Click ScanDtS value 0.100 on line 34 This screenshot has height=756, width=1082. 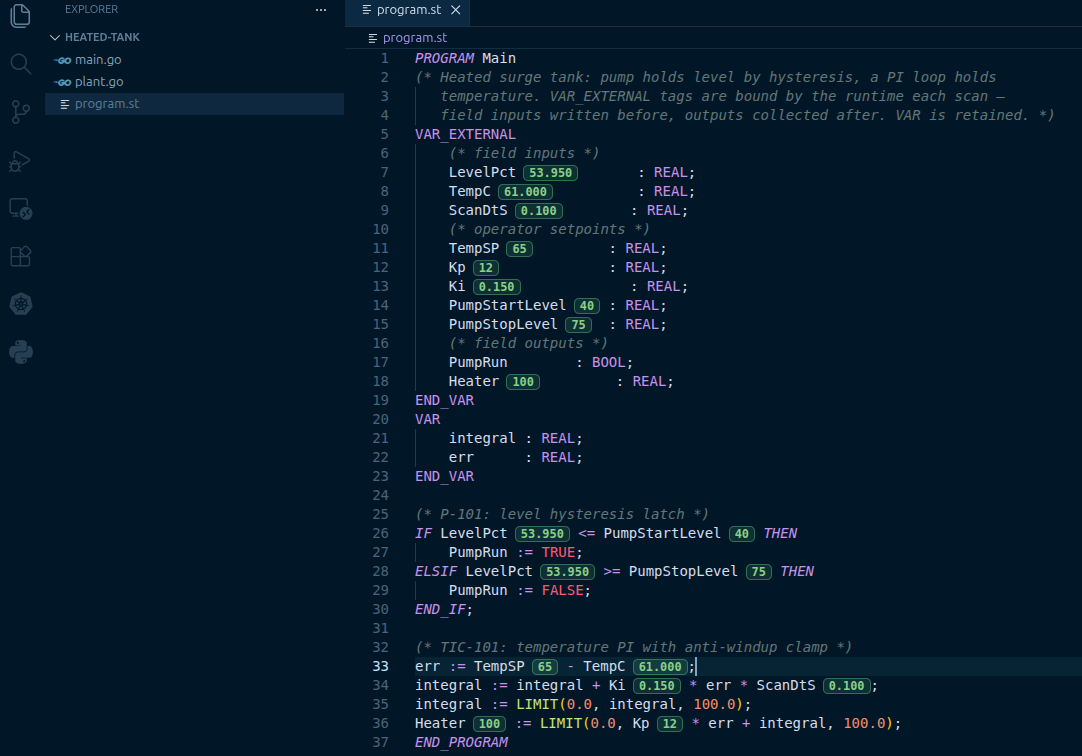tap(846, 686)
